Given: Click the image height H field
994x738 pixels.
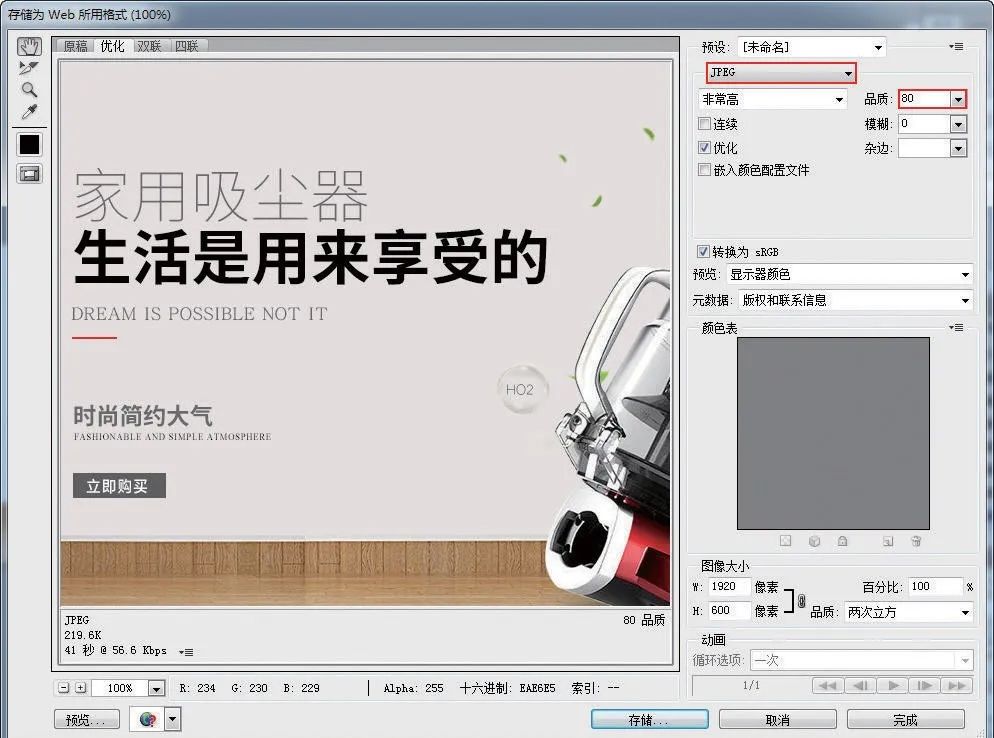Looking at the screenshot, I should (729, 611).
